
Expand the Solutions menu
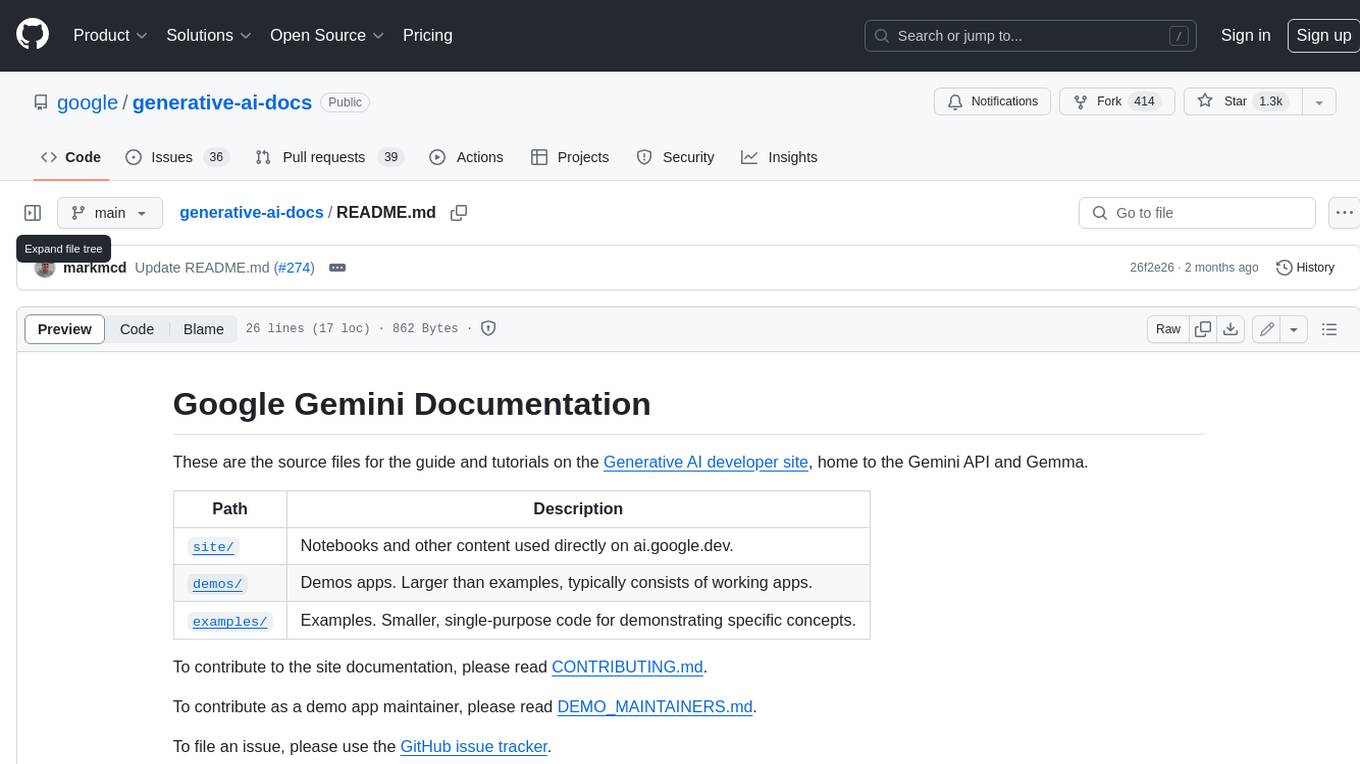tap(208, 35)
